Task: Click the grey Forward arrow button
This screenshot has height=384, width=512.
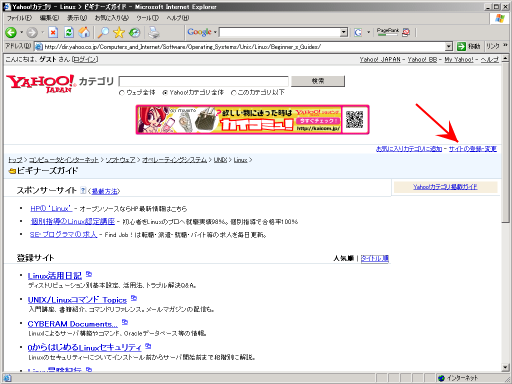Action: click(32, 32)
